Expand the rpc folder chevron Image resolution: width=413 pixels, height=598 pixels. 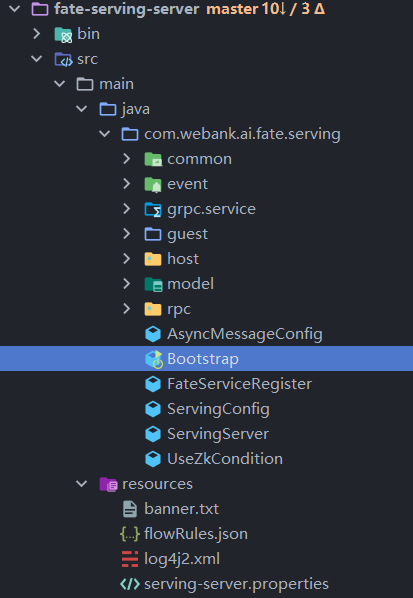tap(127, 309)
